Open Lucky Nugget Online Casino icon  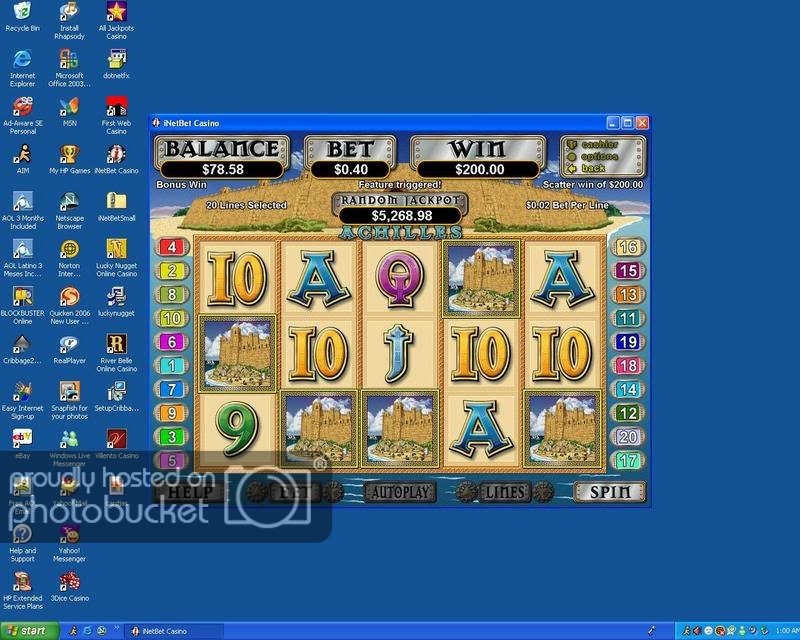click(x=116, y=258)
